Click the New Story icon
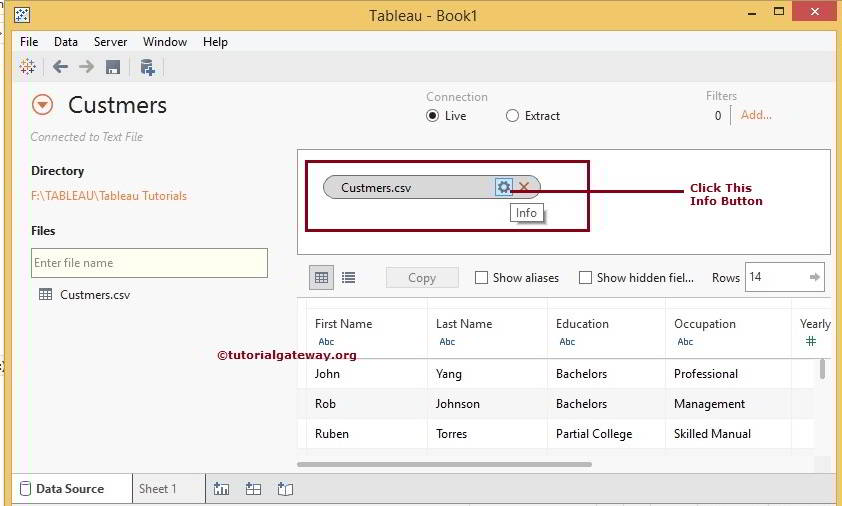 285,489
